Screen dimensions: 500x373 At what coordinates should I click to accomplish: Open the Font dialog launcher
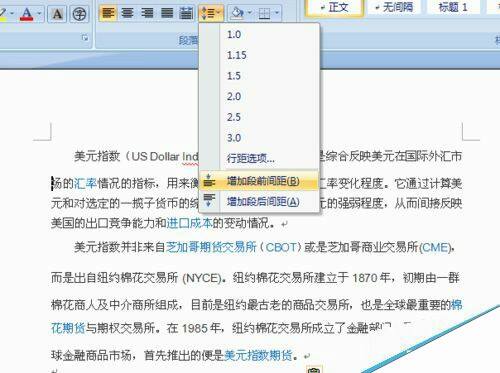tap(85, 38)
